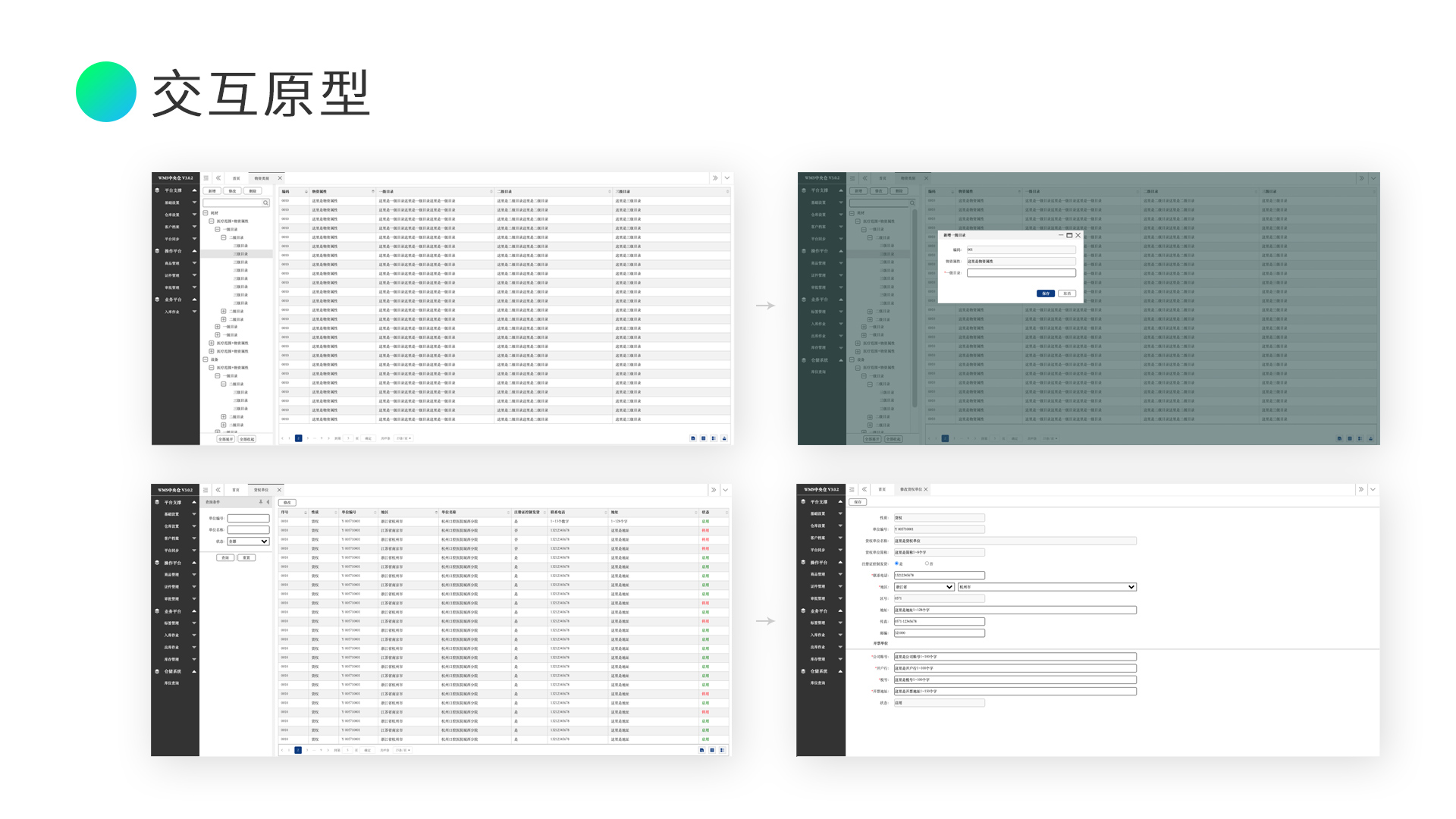Click double-left chevron in 货权单位 list screen

tap(218, 490)
